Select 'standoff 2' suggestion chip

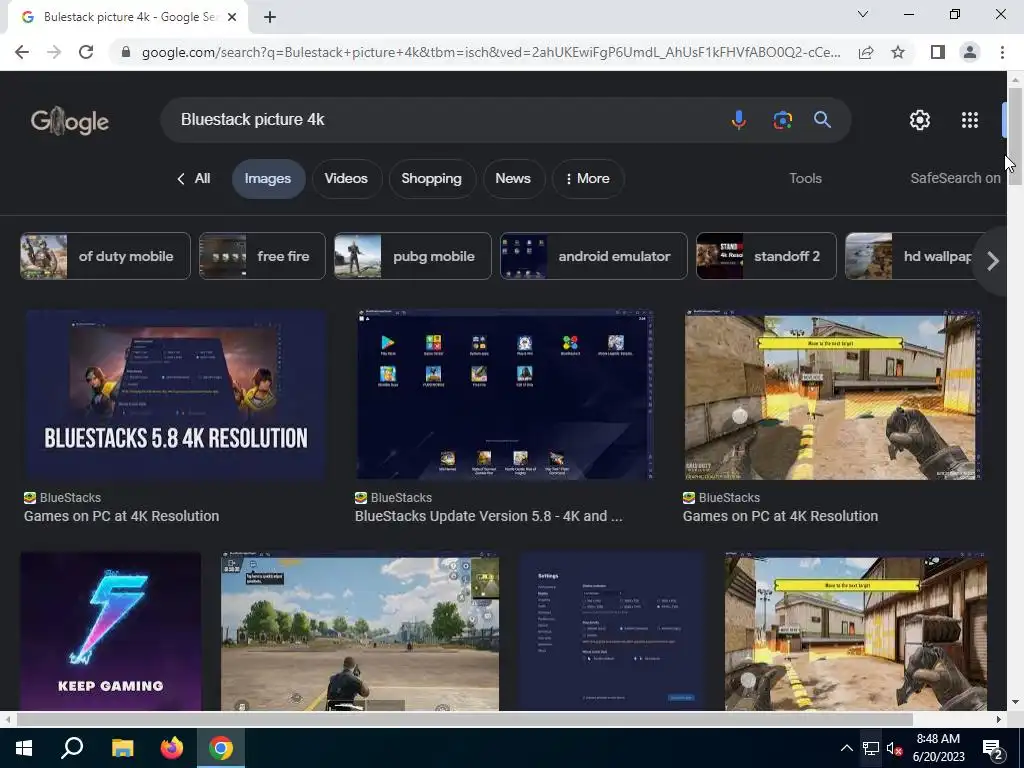(x=766, y=256)
